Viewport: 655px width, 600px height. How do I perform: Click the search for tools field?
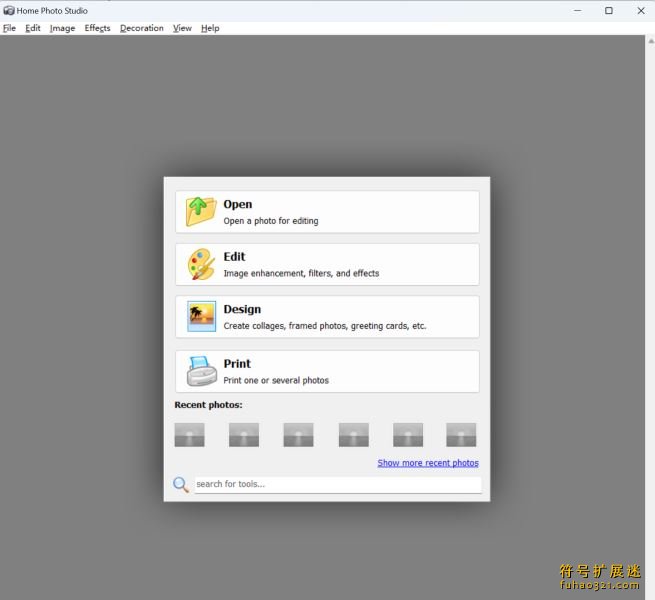[338, 485]
